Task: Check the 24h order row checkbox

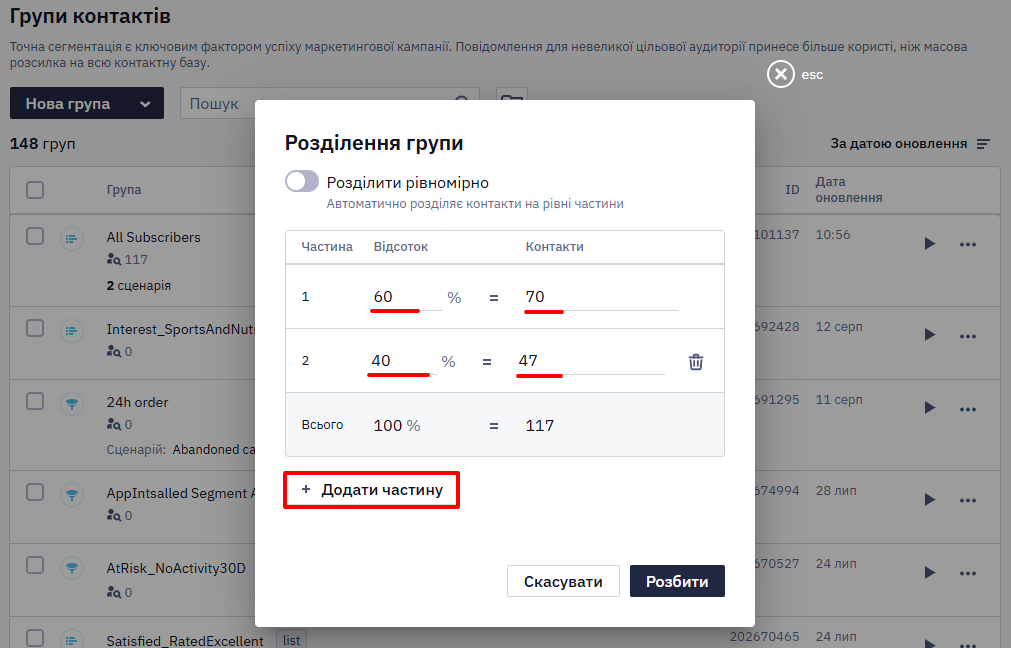Action: click(x=35, y=401)
